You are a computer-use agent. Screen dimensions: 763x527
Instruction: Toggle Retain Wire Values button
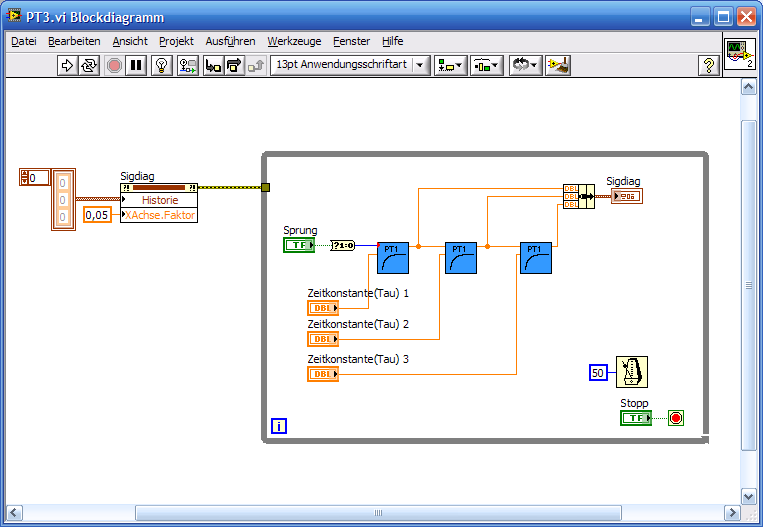(188, 65)
